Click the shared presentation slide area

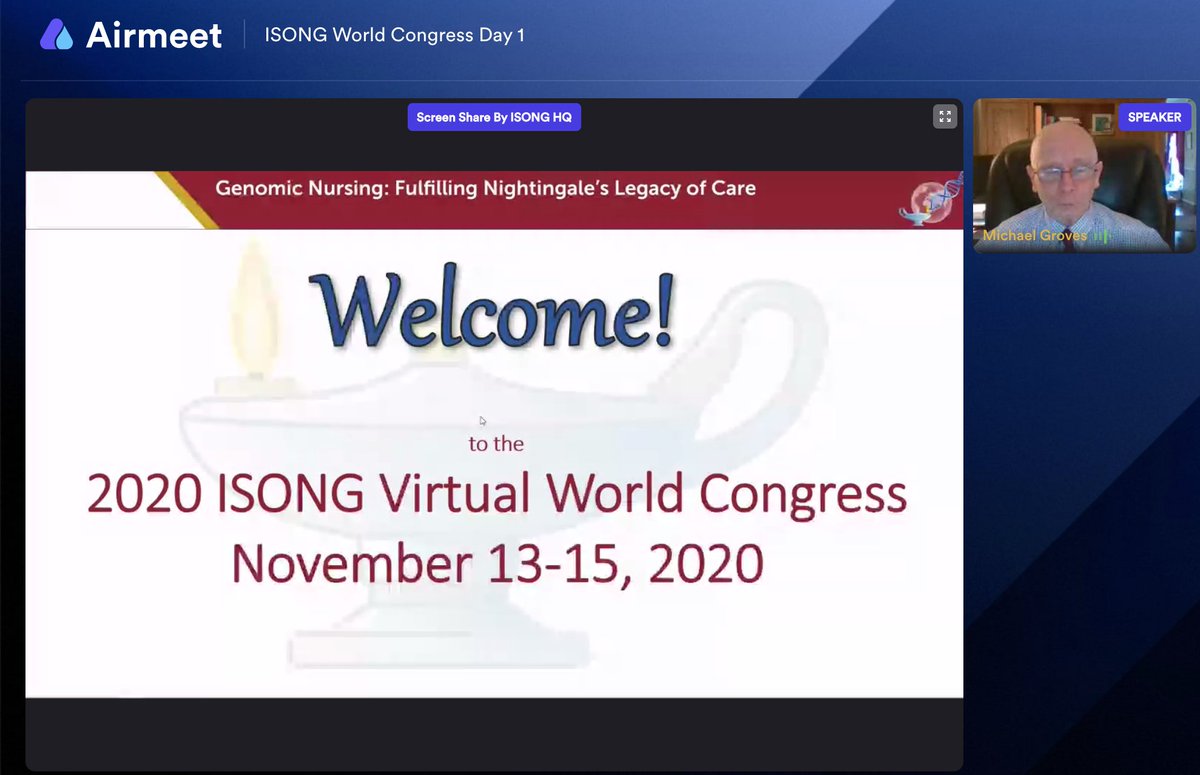coord(494,434)
